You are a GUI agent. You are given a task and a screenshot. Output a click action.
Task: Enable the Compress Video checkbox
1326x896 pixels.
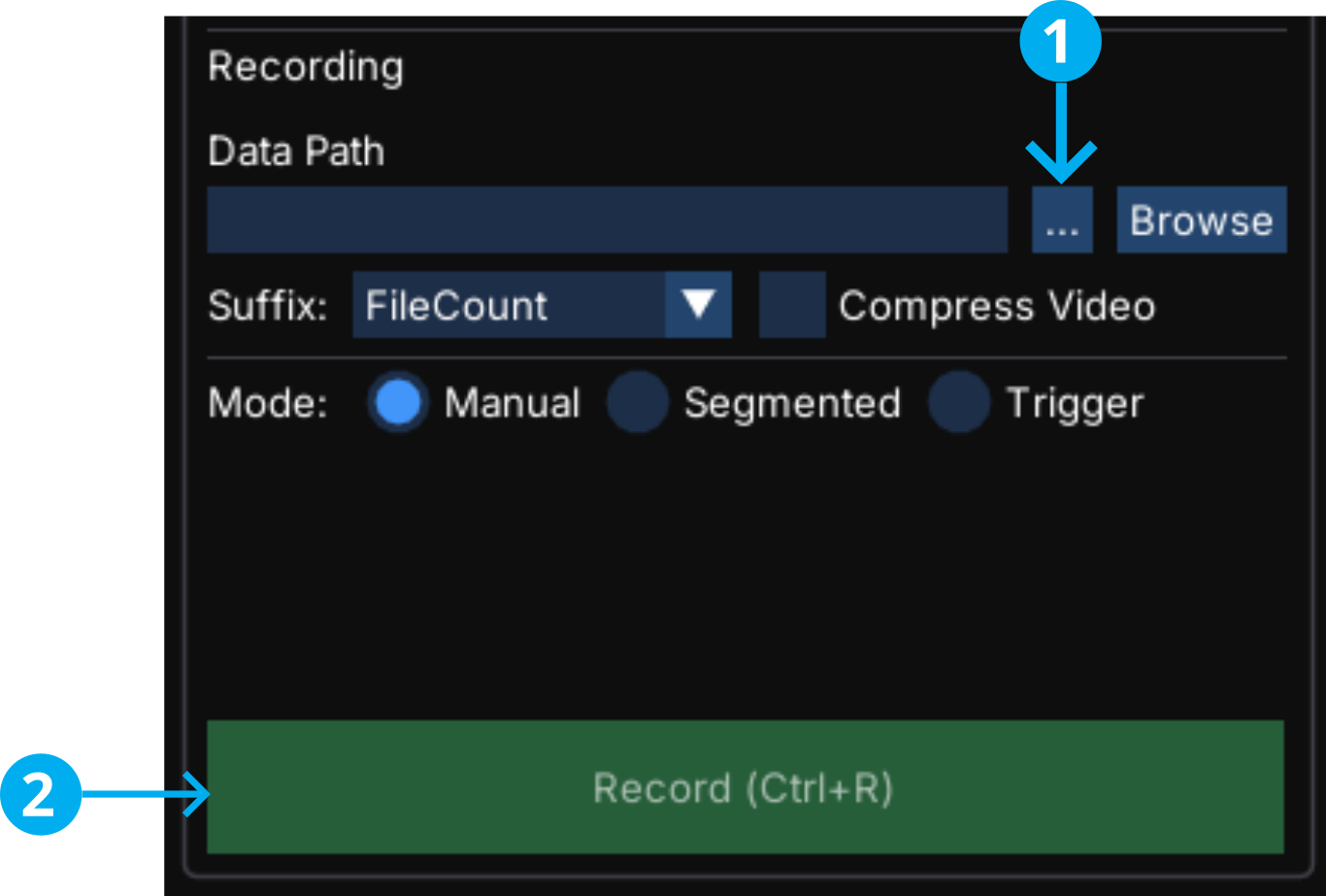click(792, 305)
